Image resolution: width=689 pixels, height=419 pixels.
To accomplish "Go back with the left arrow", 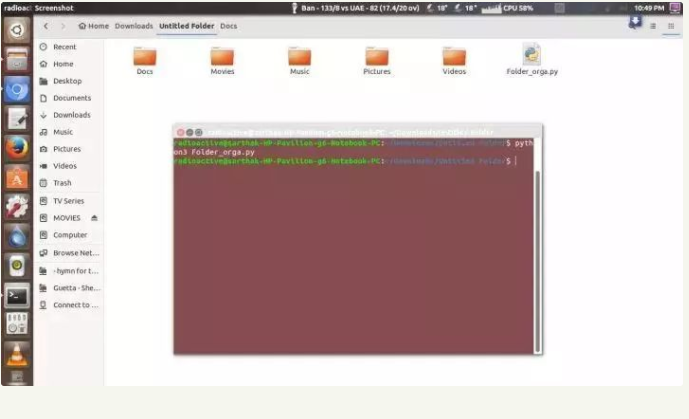I will (46, 26).
